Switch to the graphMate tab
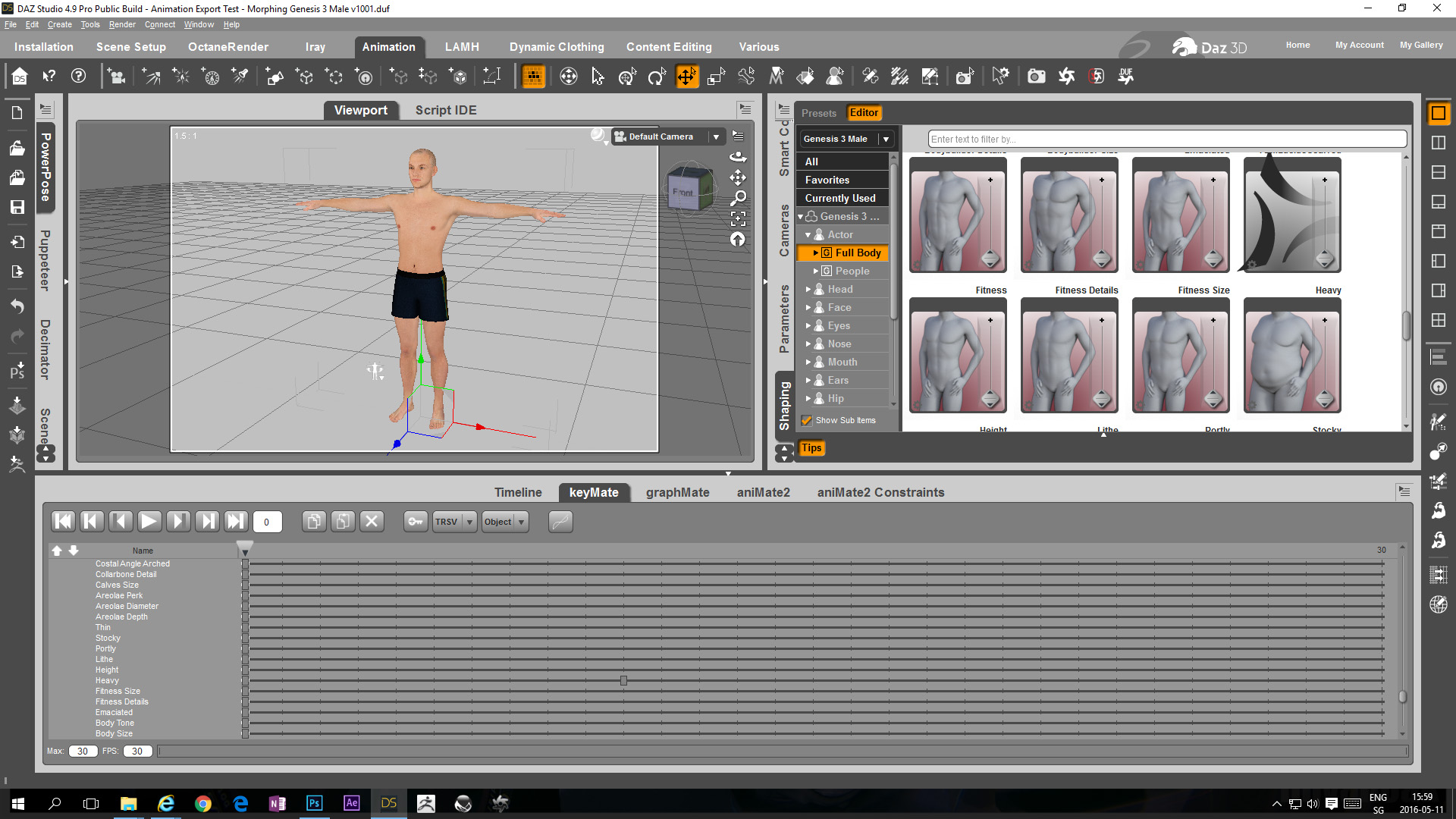This screenshot has height=819, width=1456. pos(677,492)
